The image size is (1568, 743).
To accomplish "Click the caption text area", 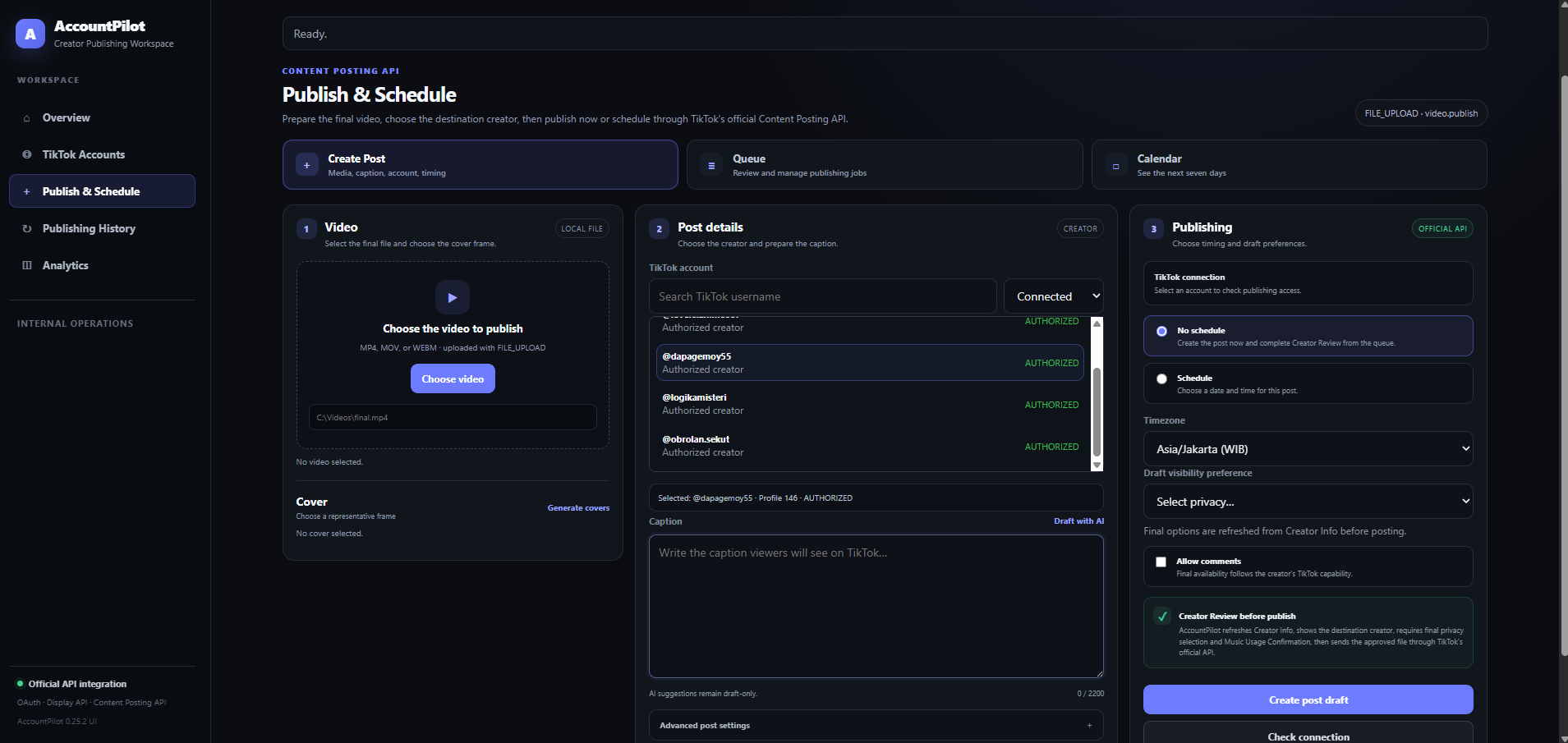I will (876, 607).
